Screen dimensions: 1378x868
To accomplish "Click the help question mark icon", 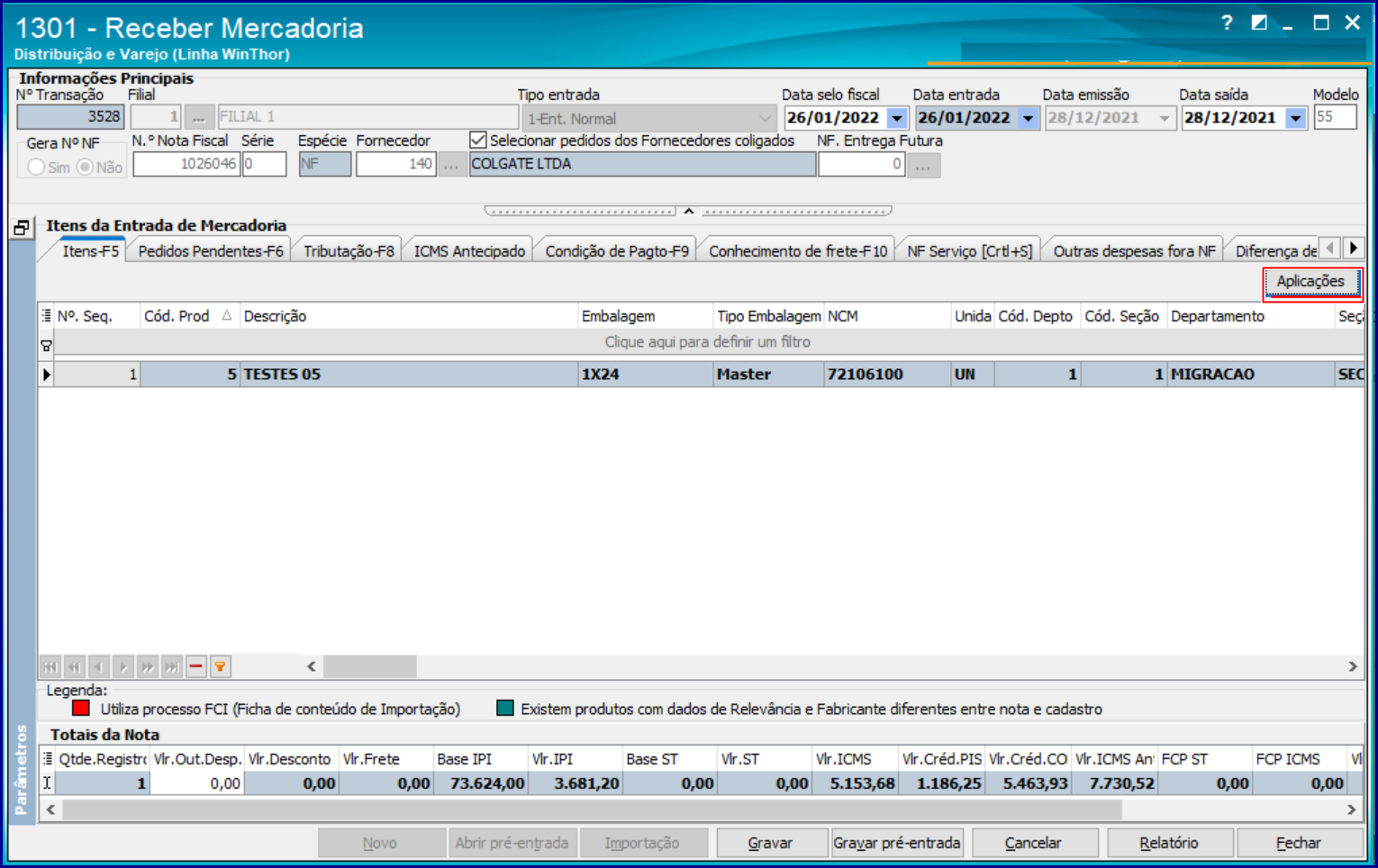I will pyautogui.click(x=1227, y=23).
